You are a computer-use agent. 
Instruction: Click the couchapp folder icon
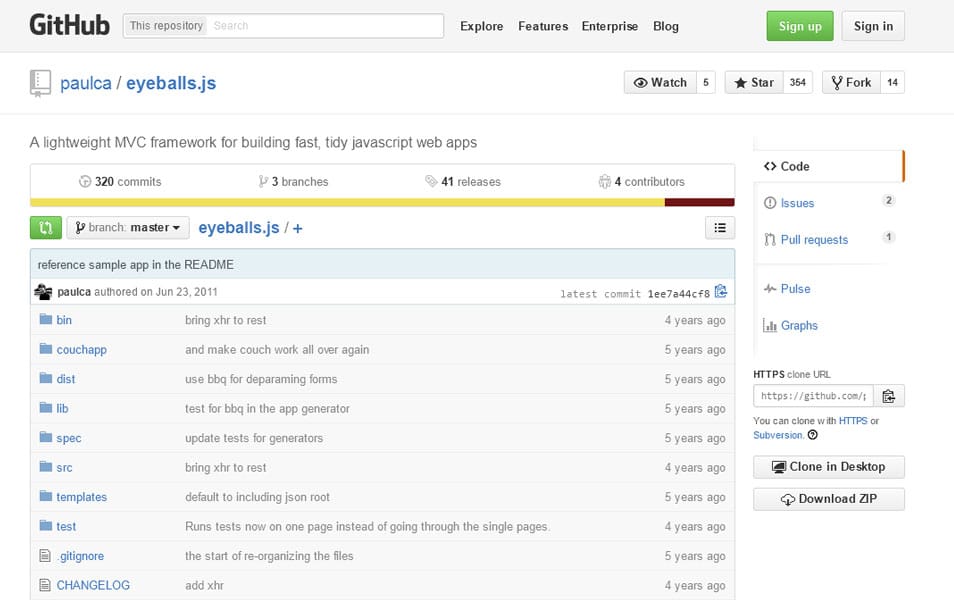pyautogui.click(x=46, y=349)
